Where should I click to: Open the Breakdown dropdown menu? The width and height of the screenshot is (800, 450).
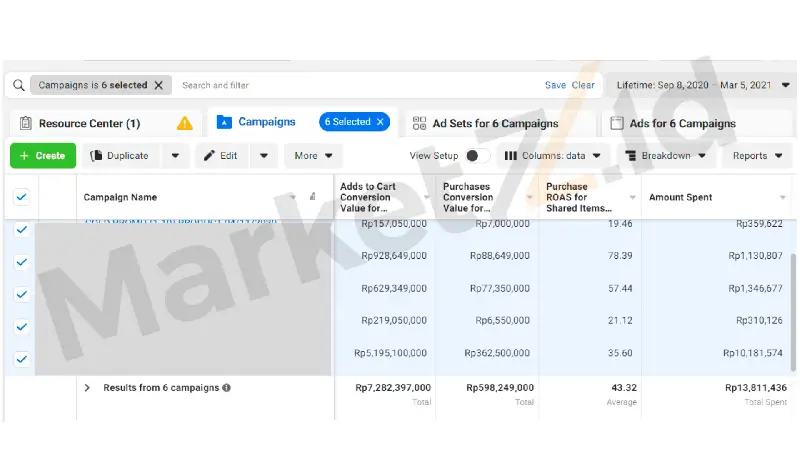[665, 156]
